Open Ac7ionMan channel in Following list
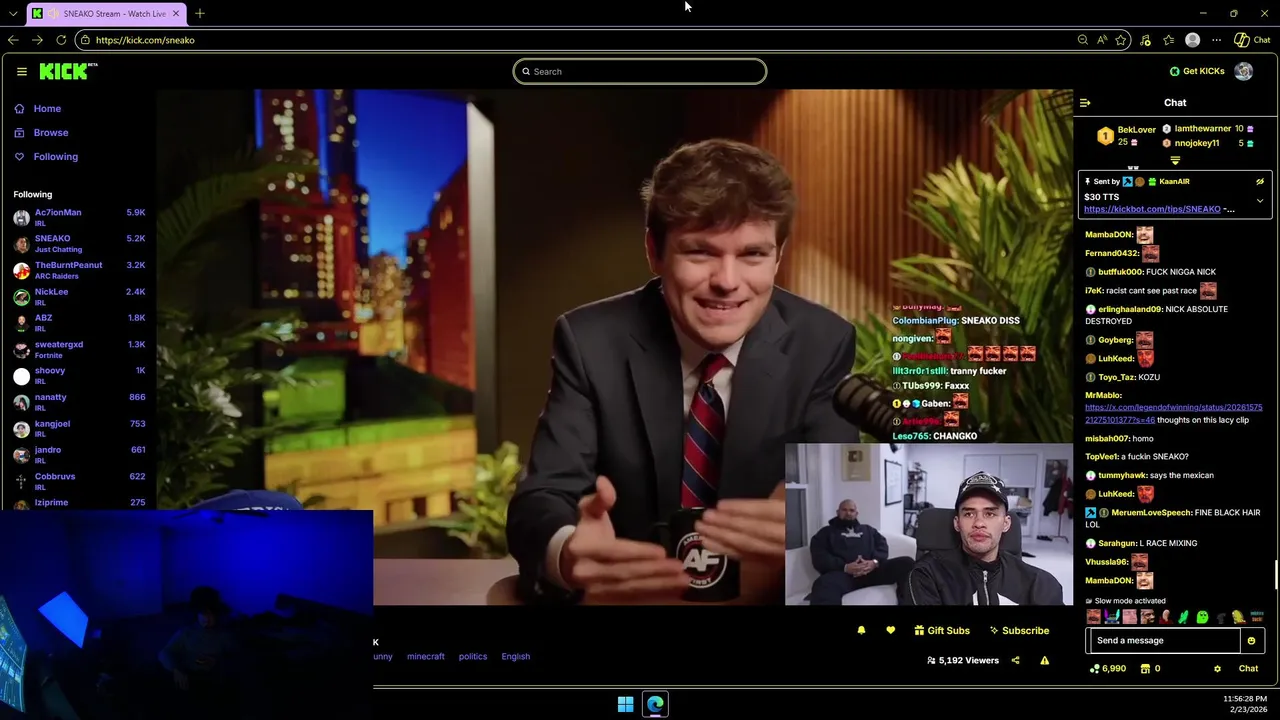 (x=79, y=217)
